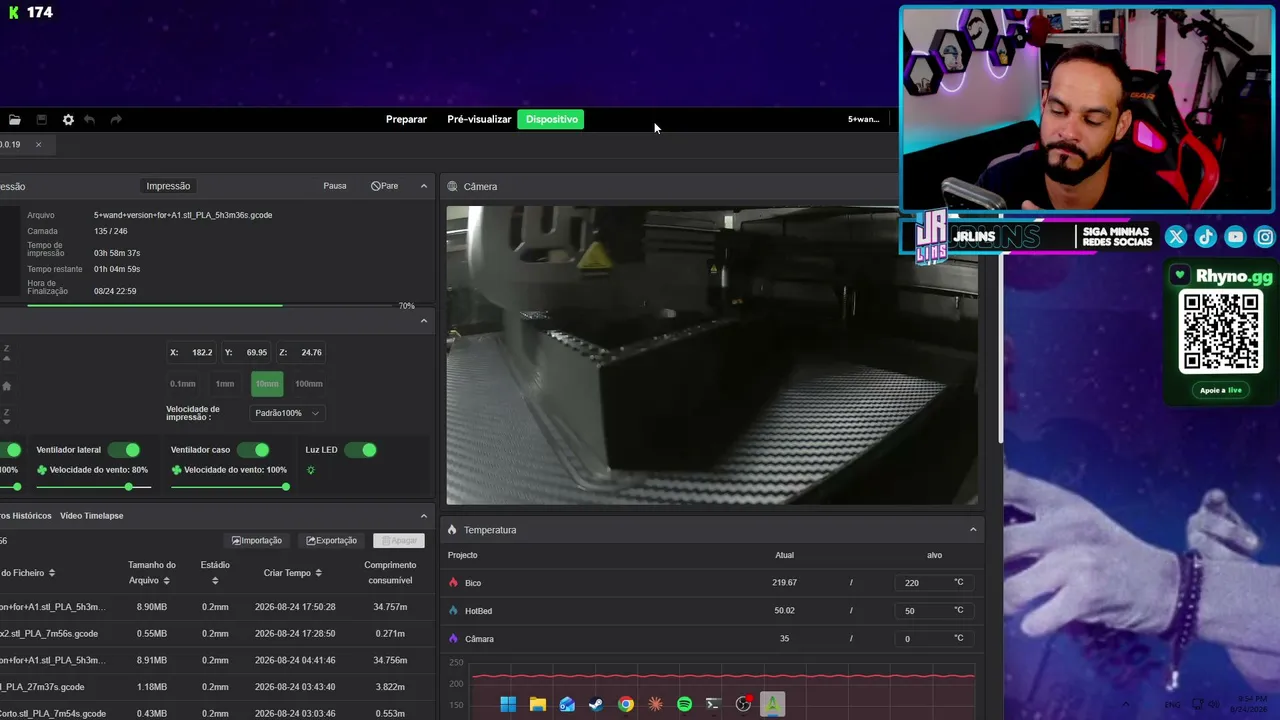Select the 1mm movement step
This screenshot has width=1280, height=720.
point(225,384)
